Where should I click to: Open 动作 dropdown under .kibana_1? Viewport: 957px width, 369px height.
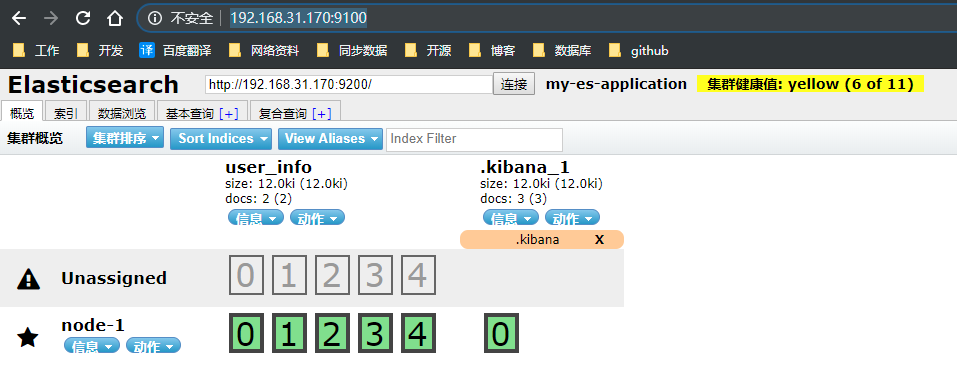572,218
